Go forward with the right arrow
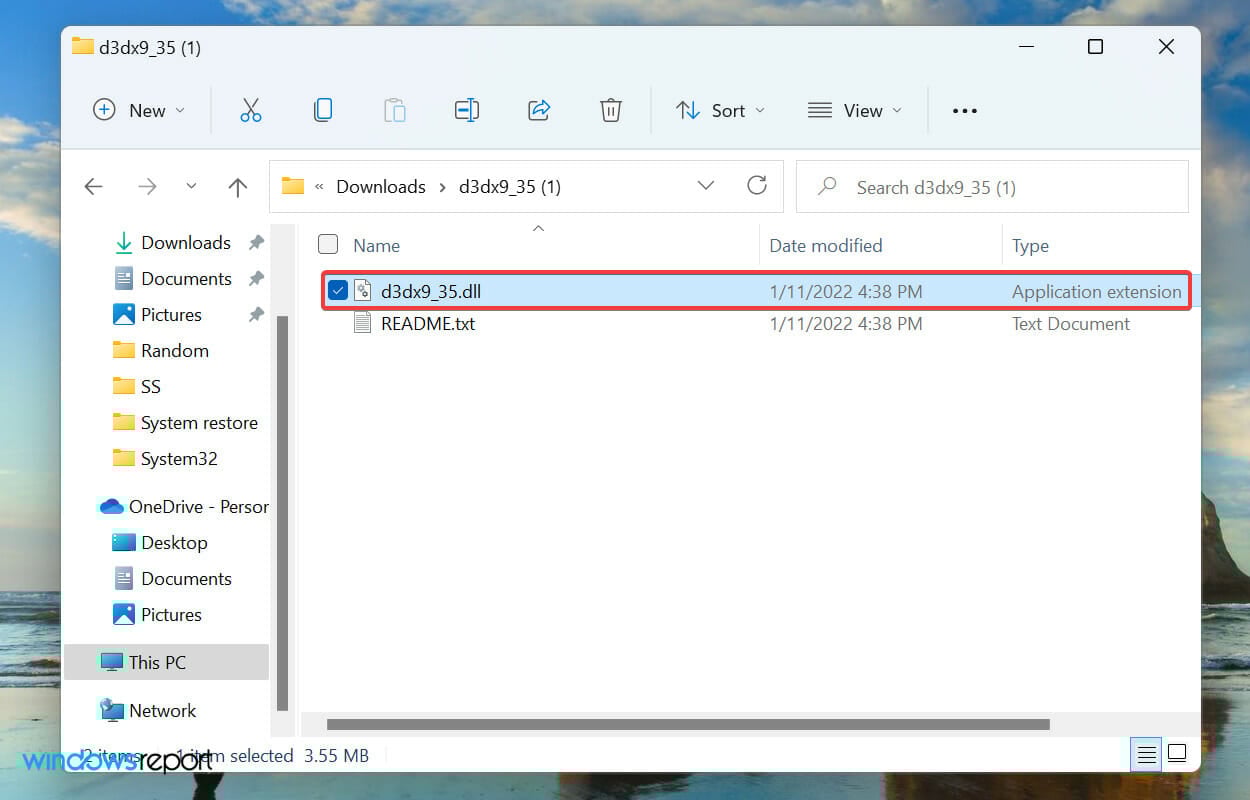Image resolution: width=1250 pixels, height=800 pixels. point(147,187)
